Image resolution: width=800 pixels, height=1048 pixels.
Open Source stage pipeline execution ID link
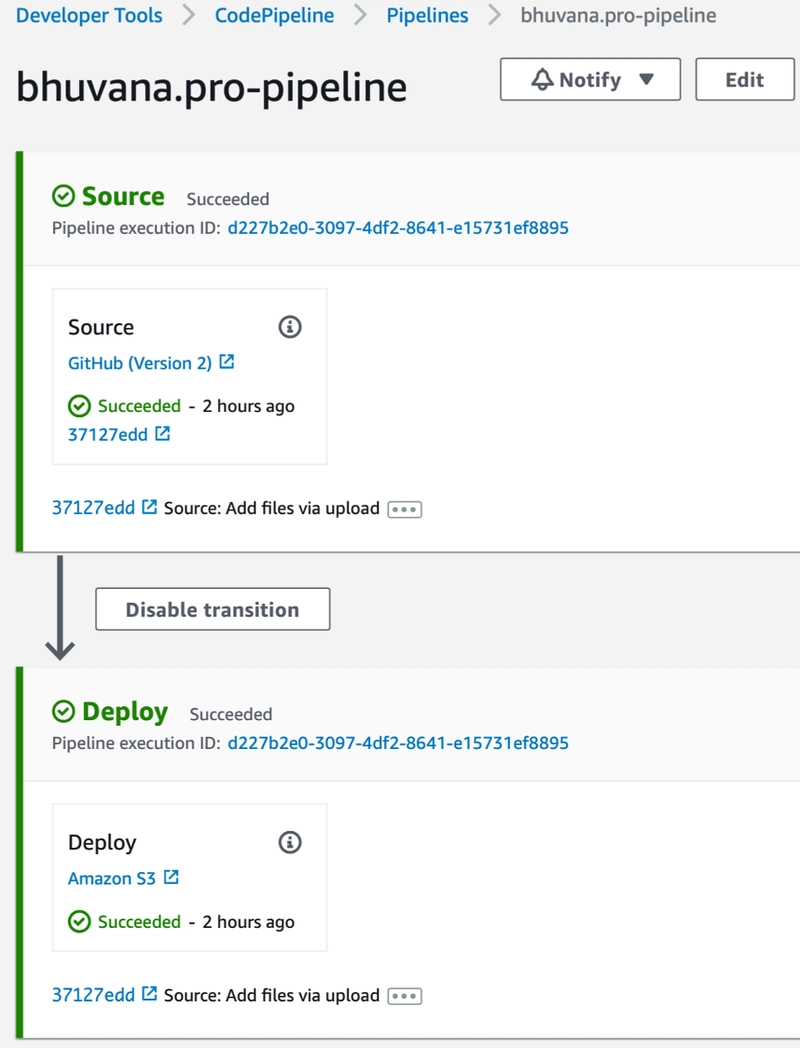398,228
